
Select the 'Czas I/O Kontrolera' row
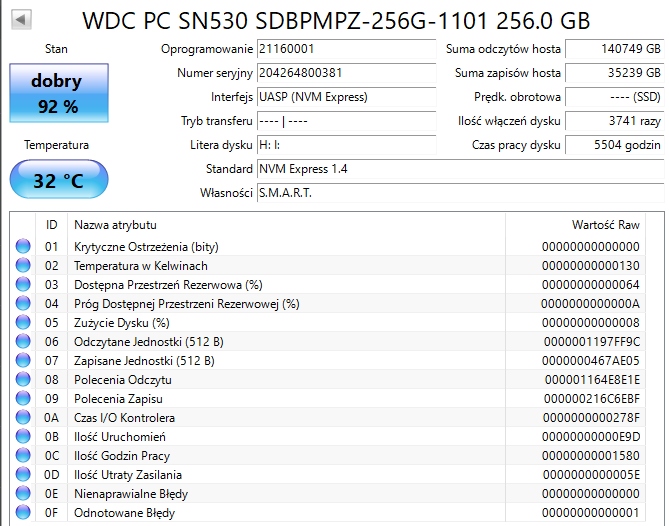pyautogui.click(x=328, y=417)
